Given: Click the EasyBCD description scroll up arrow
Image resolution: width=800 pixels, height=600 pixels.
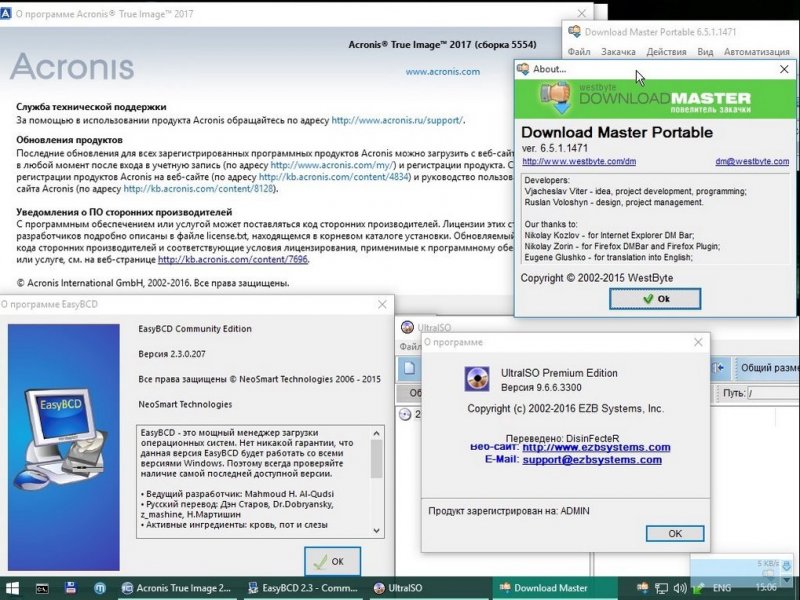Looking at the screenshot, I should click(377, 433).
